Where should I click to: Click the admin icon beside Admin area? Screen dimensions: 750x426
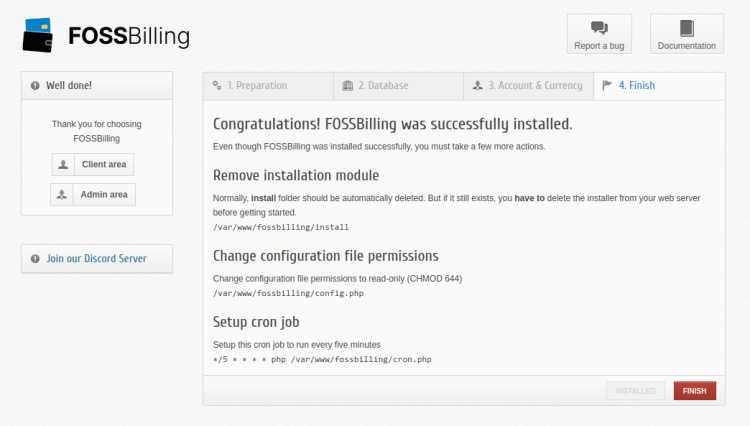click(64, 195)
